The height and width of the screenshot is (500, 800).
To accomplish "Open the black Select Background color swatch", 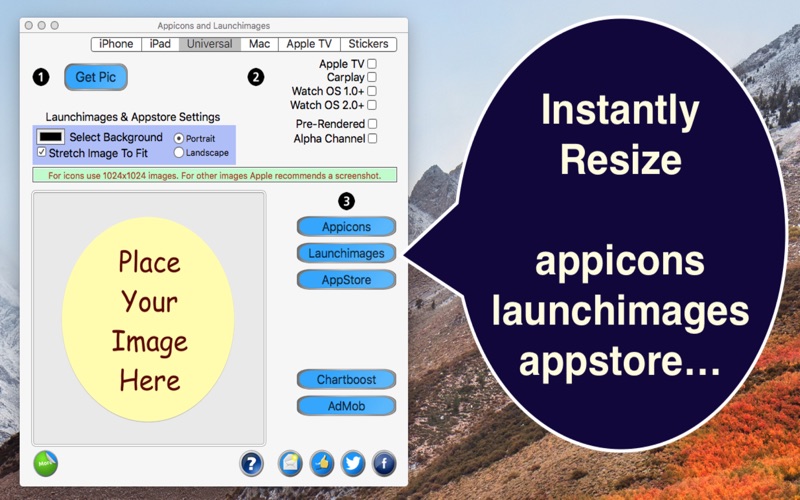I will tap(51, 137).
